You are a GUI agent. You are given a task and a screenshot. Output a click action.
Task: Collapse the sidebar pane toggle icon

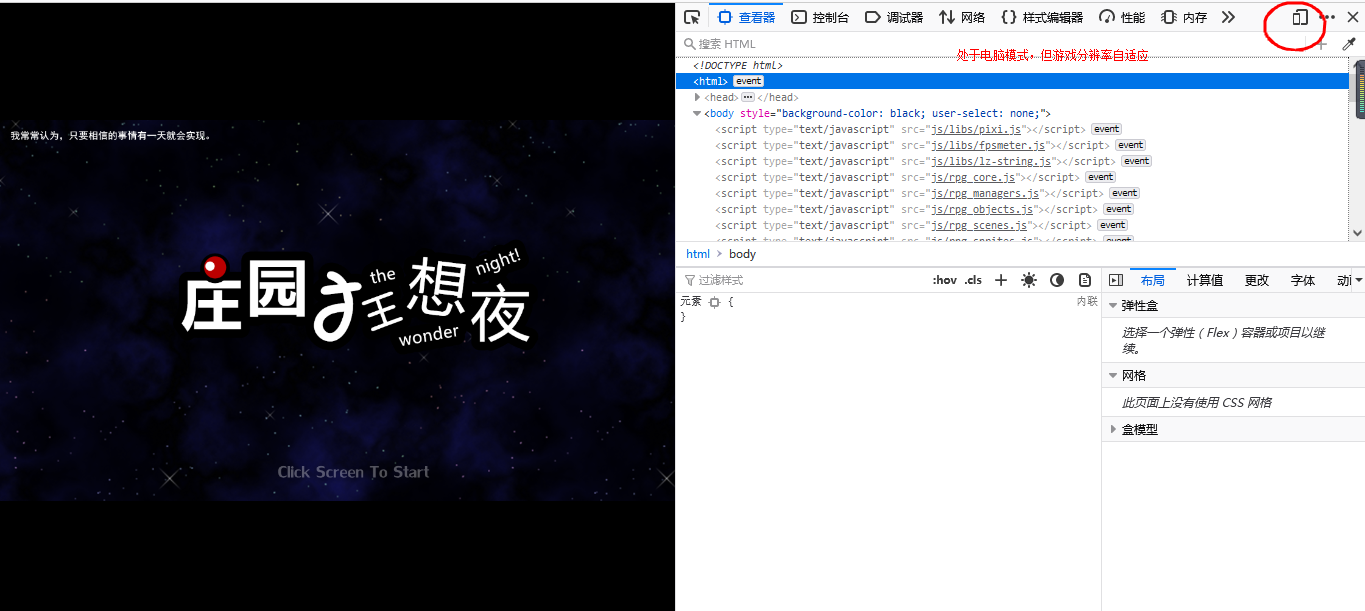pos(1116,280)
